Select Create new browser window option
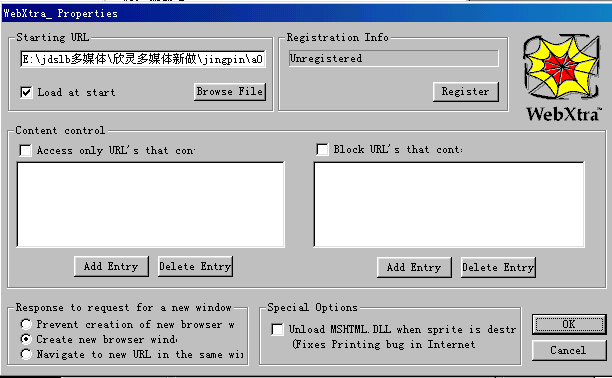Image resolution: width=612 pixels, height=378 pixels. coord(26,339)
